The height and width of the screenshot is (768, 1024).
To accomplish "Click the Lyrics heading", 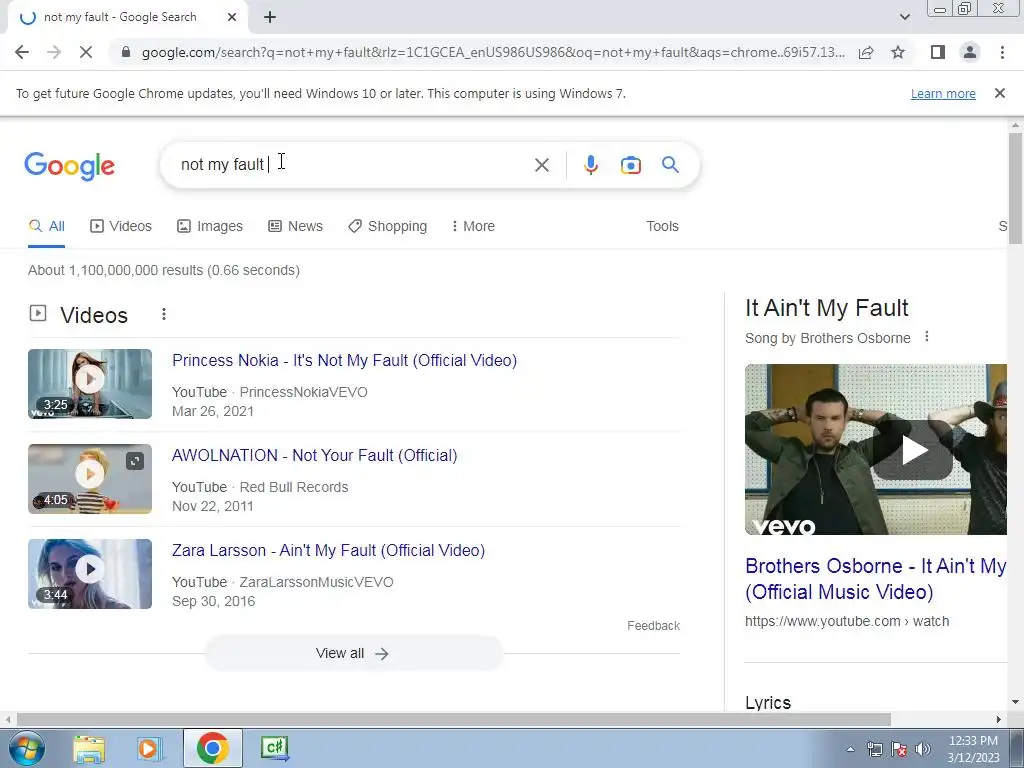I will click(768, 703).
